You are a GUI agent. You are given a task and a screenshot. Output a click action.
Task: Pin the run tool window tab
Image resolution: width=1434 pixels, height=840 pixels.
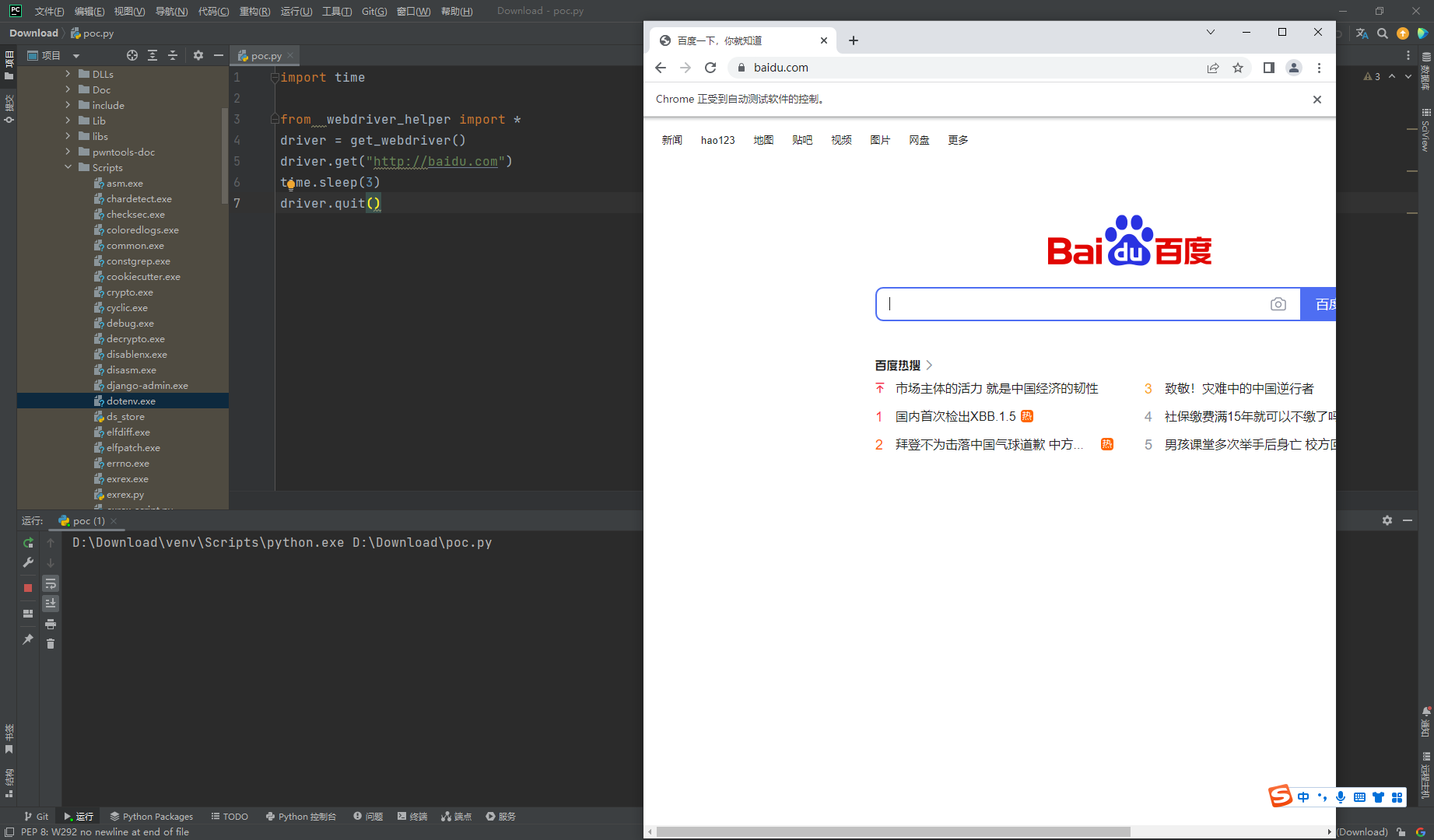[x=28, y=640]
